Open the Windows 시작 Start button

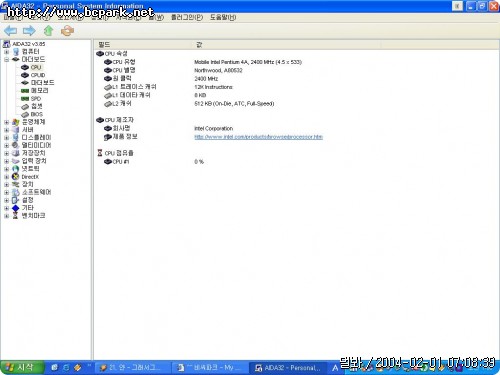point(22,367)
